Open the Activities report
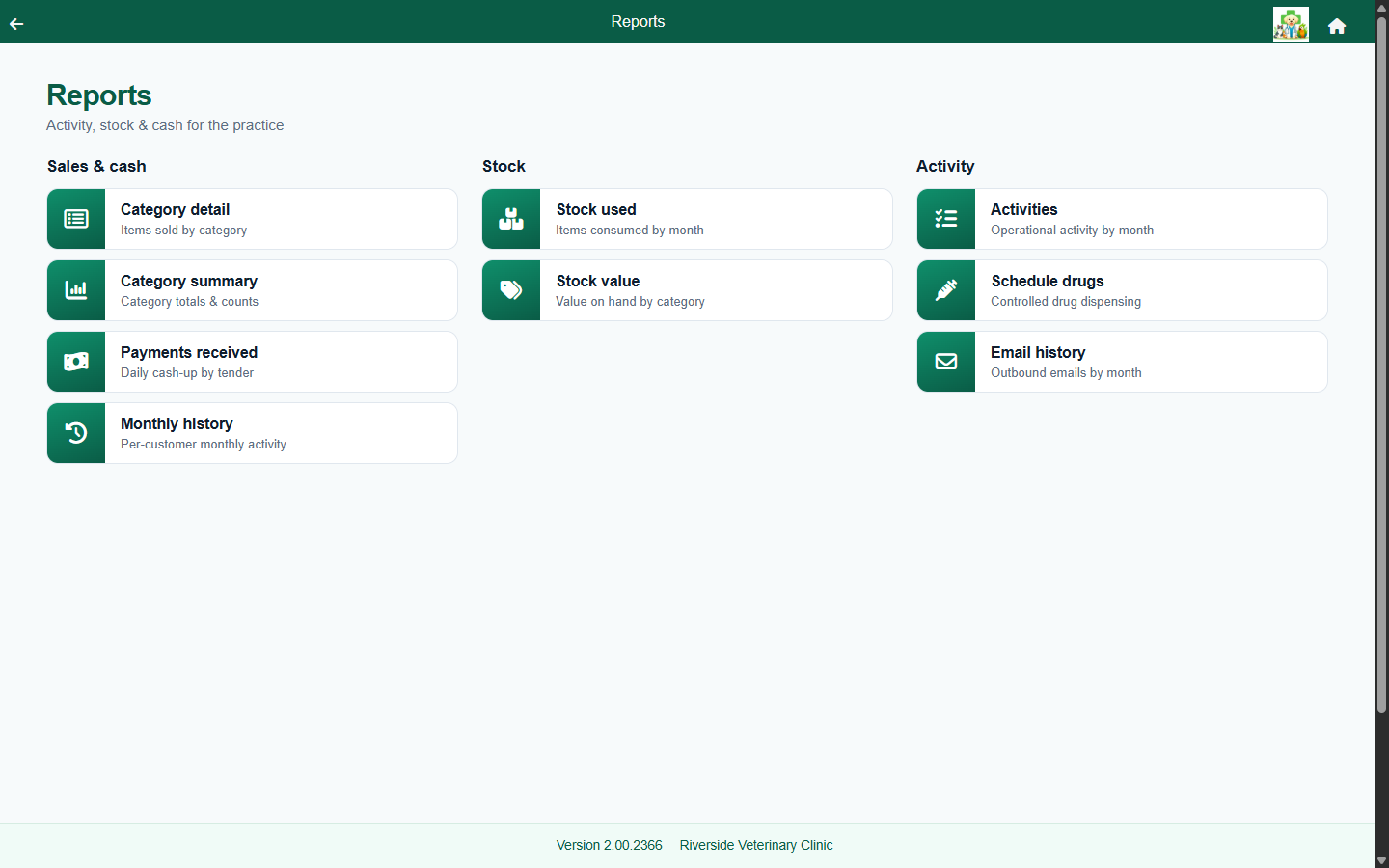The height and width of the screenshot is (868, 1389). [1123, 219]
